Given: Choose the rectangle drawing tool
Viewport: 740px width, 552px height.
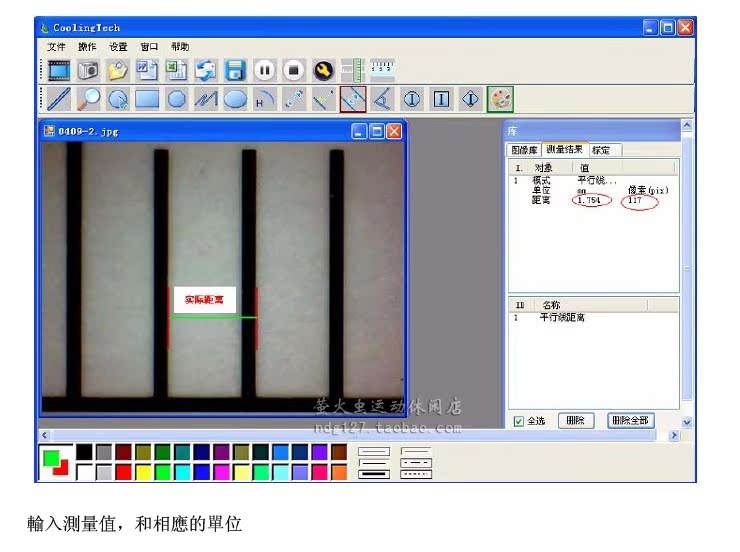Looking at the screenshot, I should click(147, 99).
